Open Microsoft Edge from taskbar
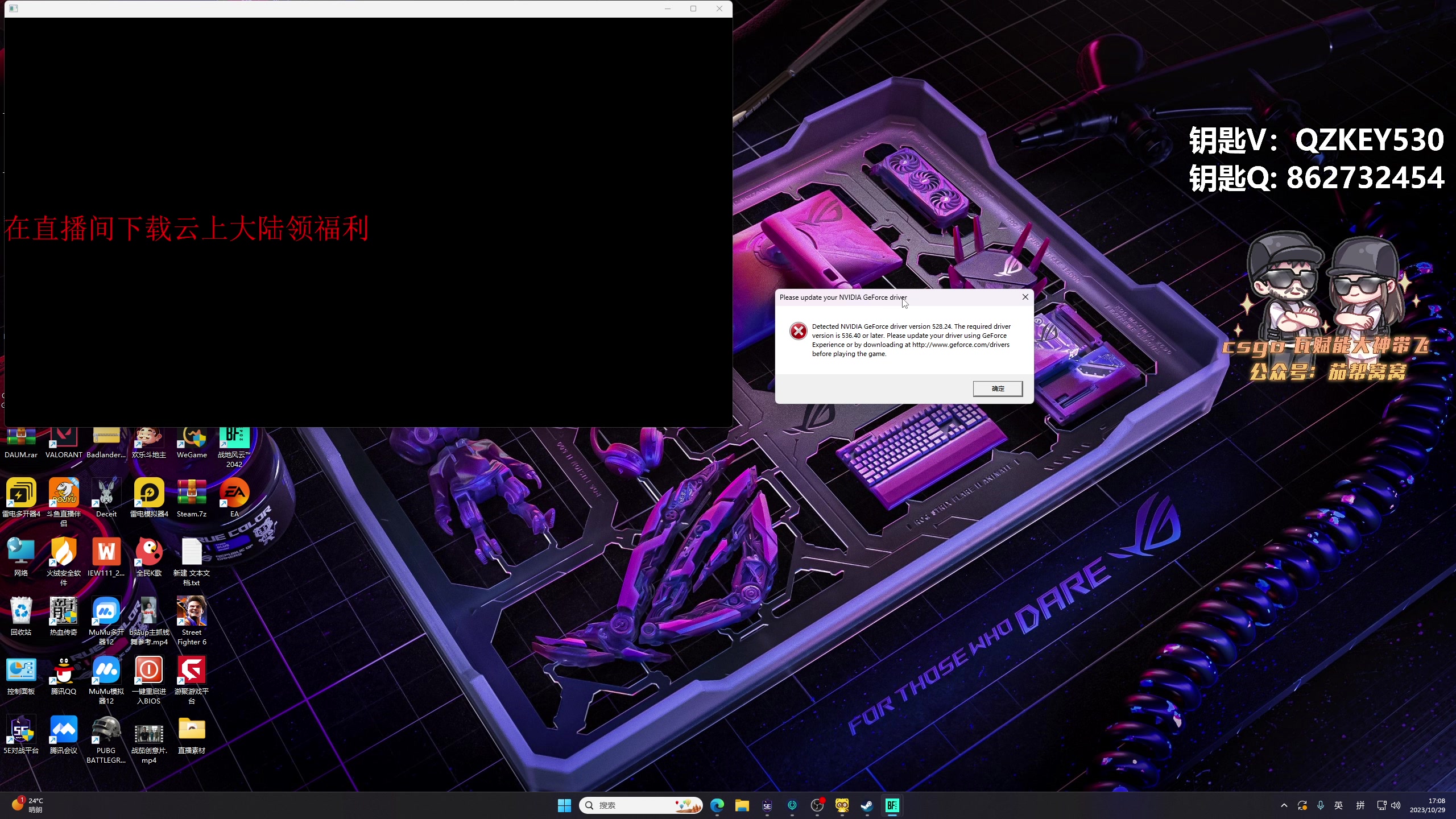1456x819 pixels. pos(717,805)
